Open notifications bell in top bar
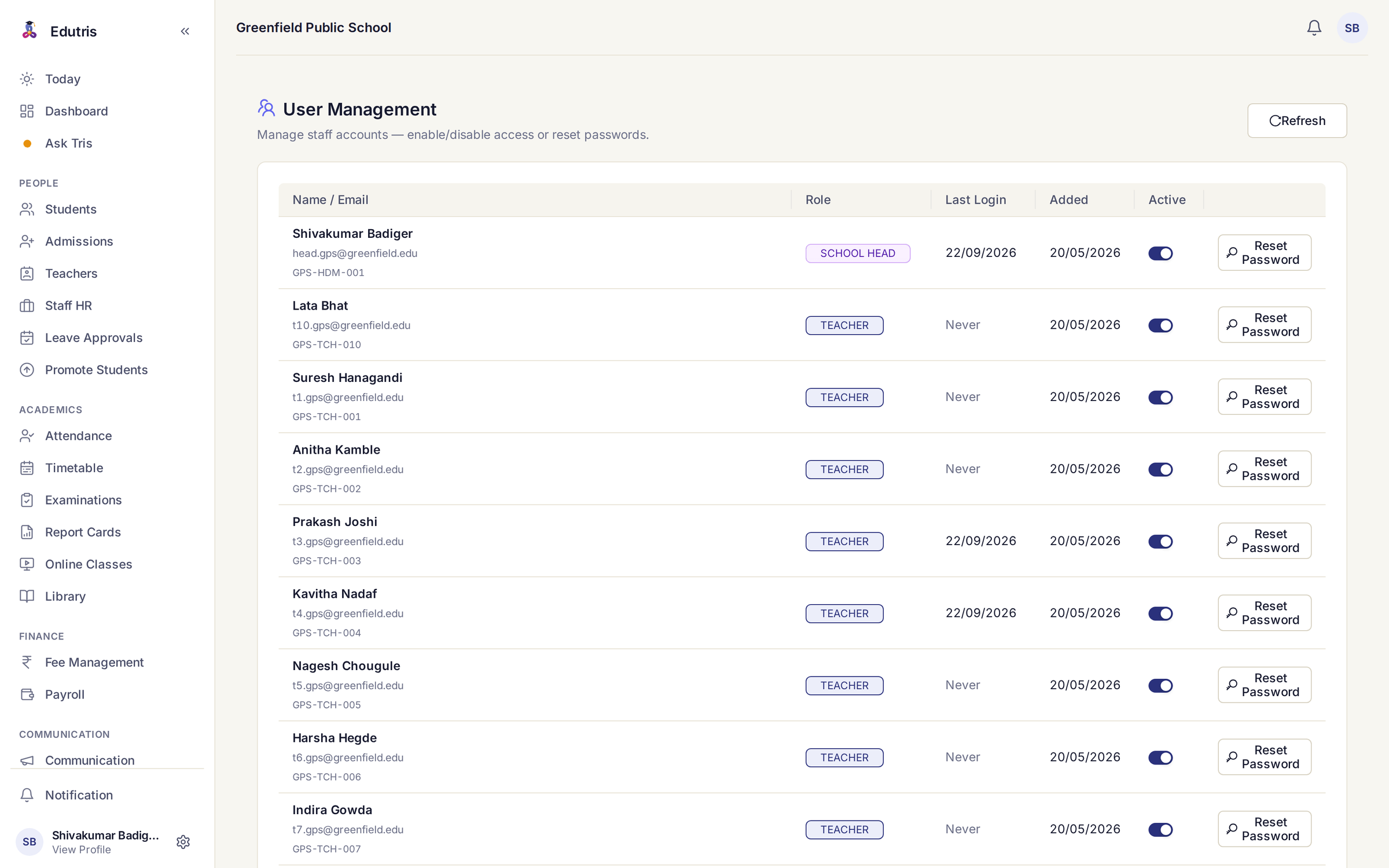1389x868 pixels. tap(1314, 28)
